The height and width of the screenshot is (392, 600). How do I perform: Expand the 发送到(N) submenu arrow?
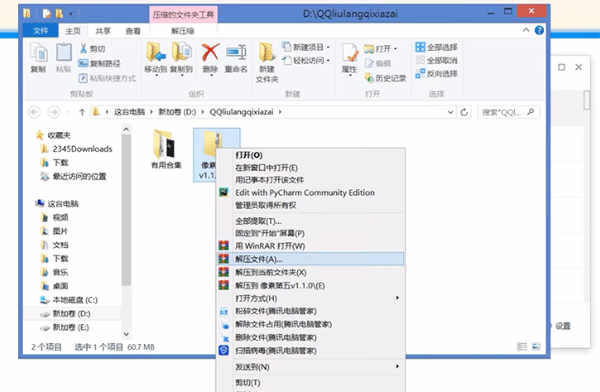pos(397,366)
